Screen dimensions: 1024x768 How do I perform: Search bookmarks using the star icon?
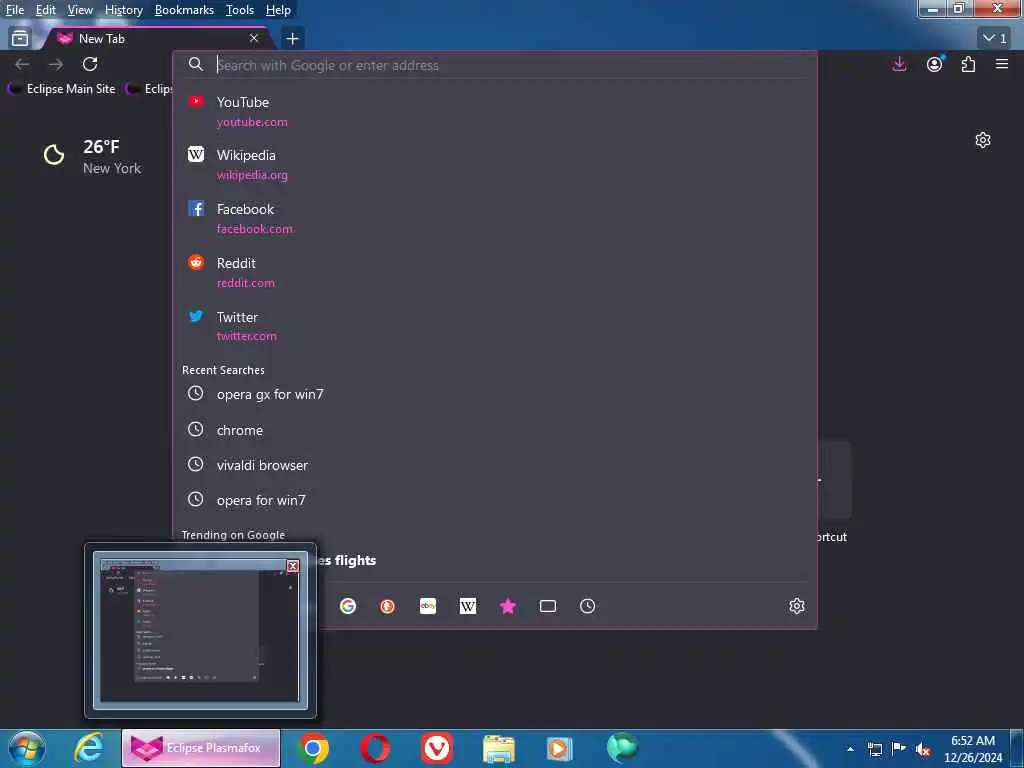point(508,606)
